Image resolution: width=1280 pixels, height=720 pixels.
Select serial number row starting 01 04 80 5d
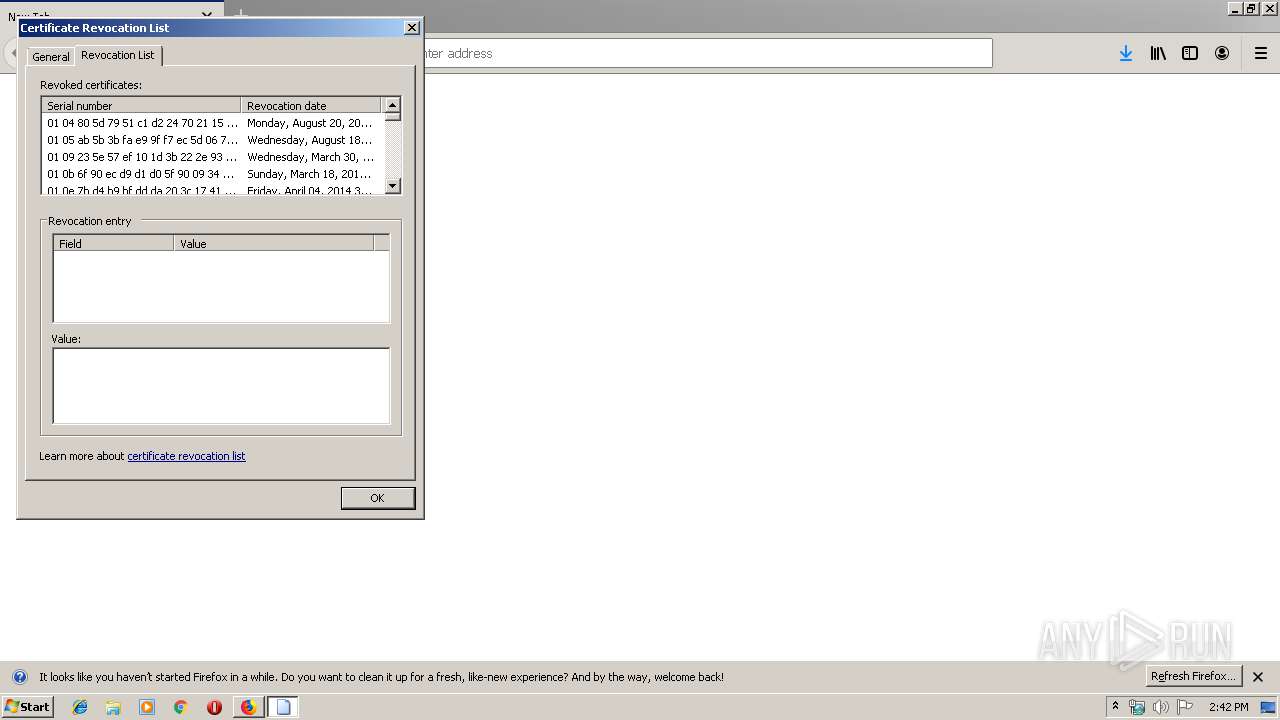pyautogui.click(x=142, y=123)
